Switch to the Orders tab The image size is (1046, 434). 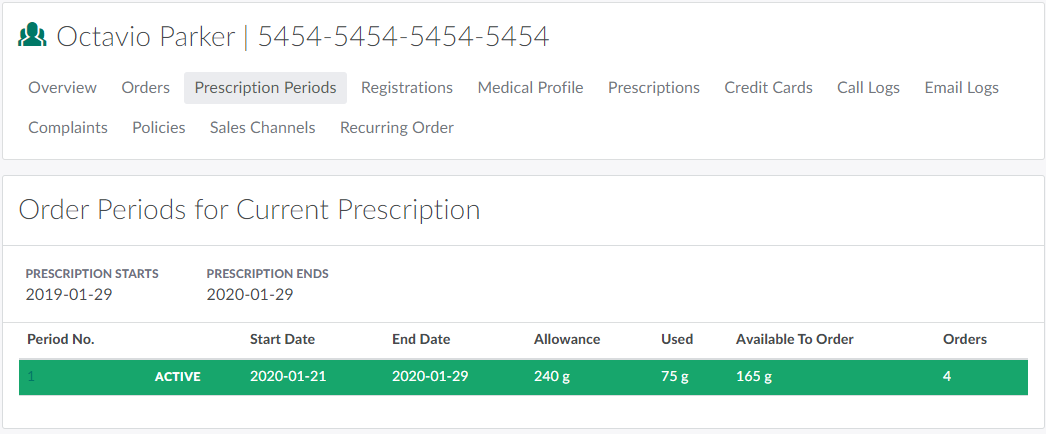tap(146, 88)
